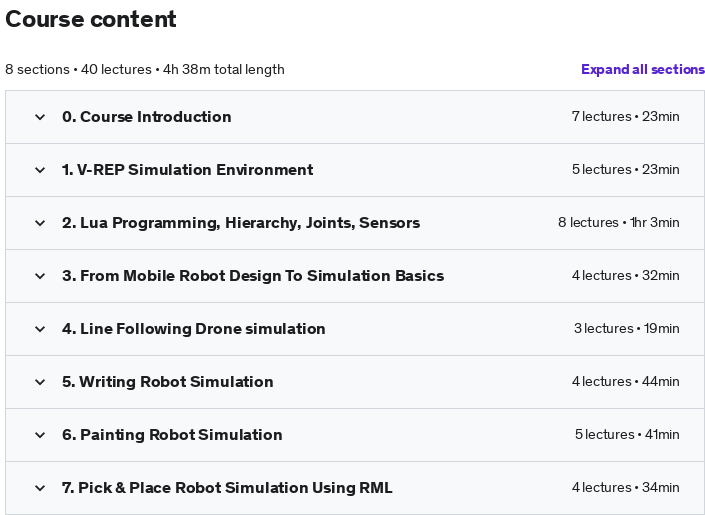
Task: Click the 'Course content' heading
Action: tap(91, 19)
